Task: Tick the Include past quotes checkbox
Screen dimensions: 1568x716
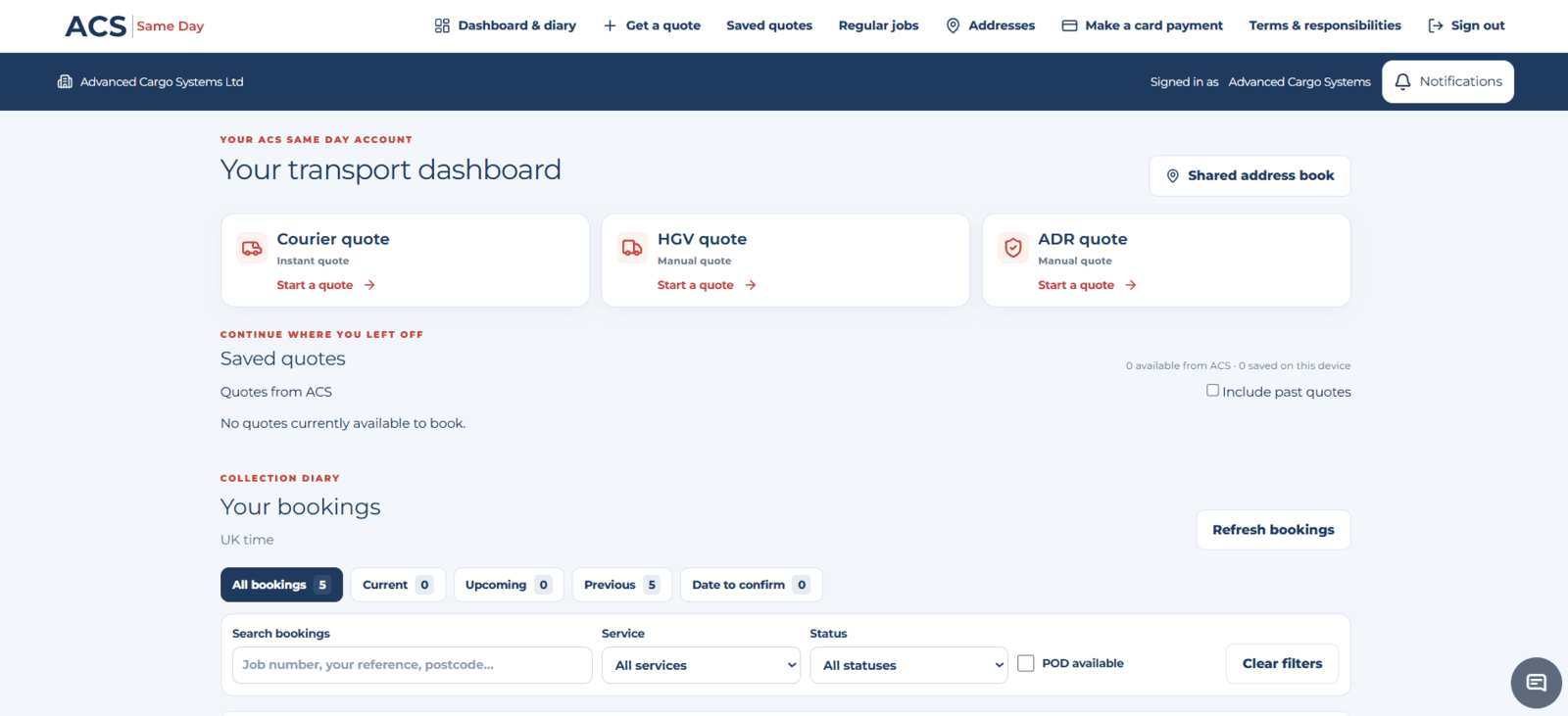Action: pyautogui.click(x=1212, y=390)
